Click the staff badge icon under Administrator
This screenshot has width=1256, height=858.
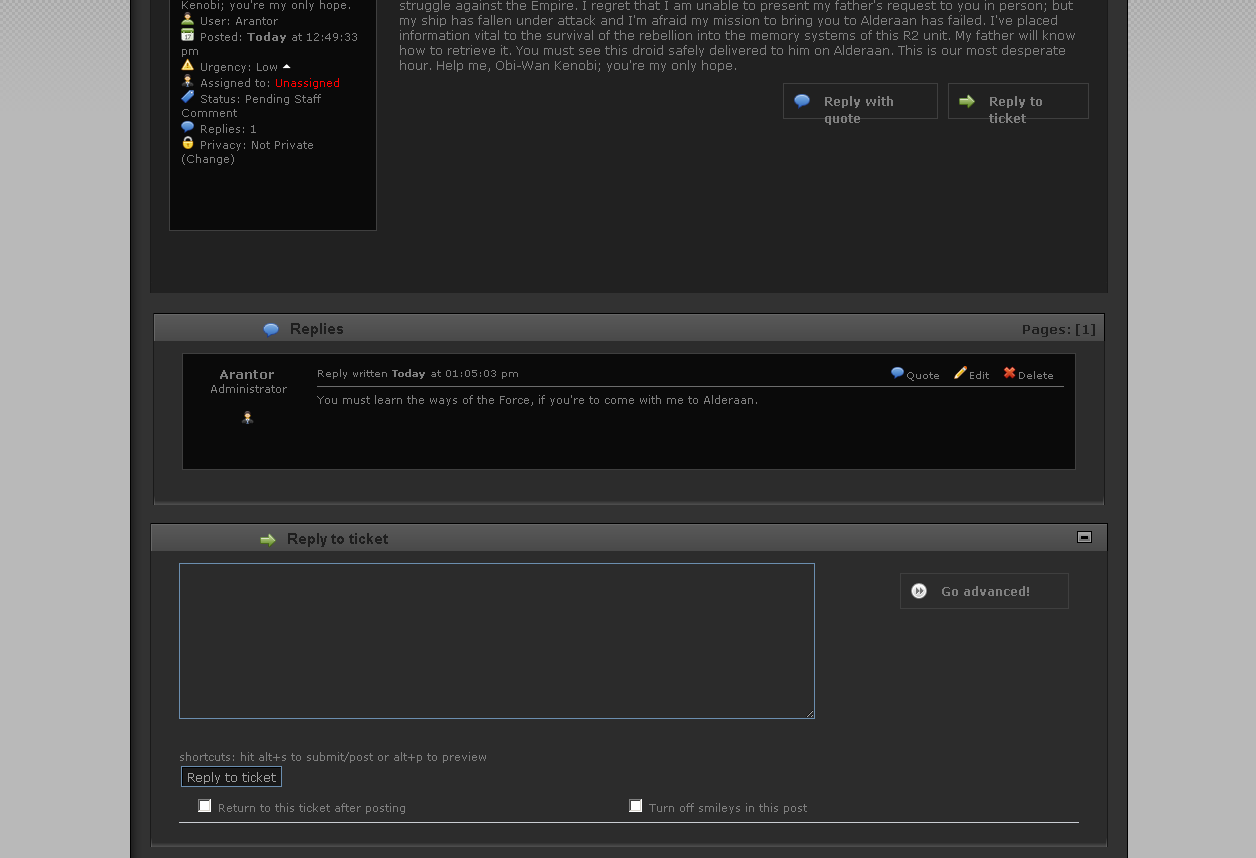[x=247, y=417]
